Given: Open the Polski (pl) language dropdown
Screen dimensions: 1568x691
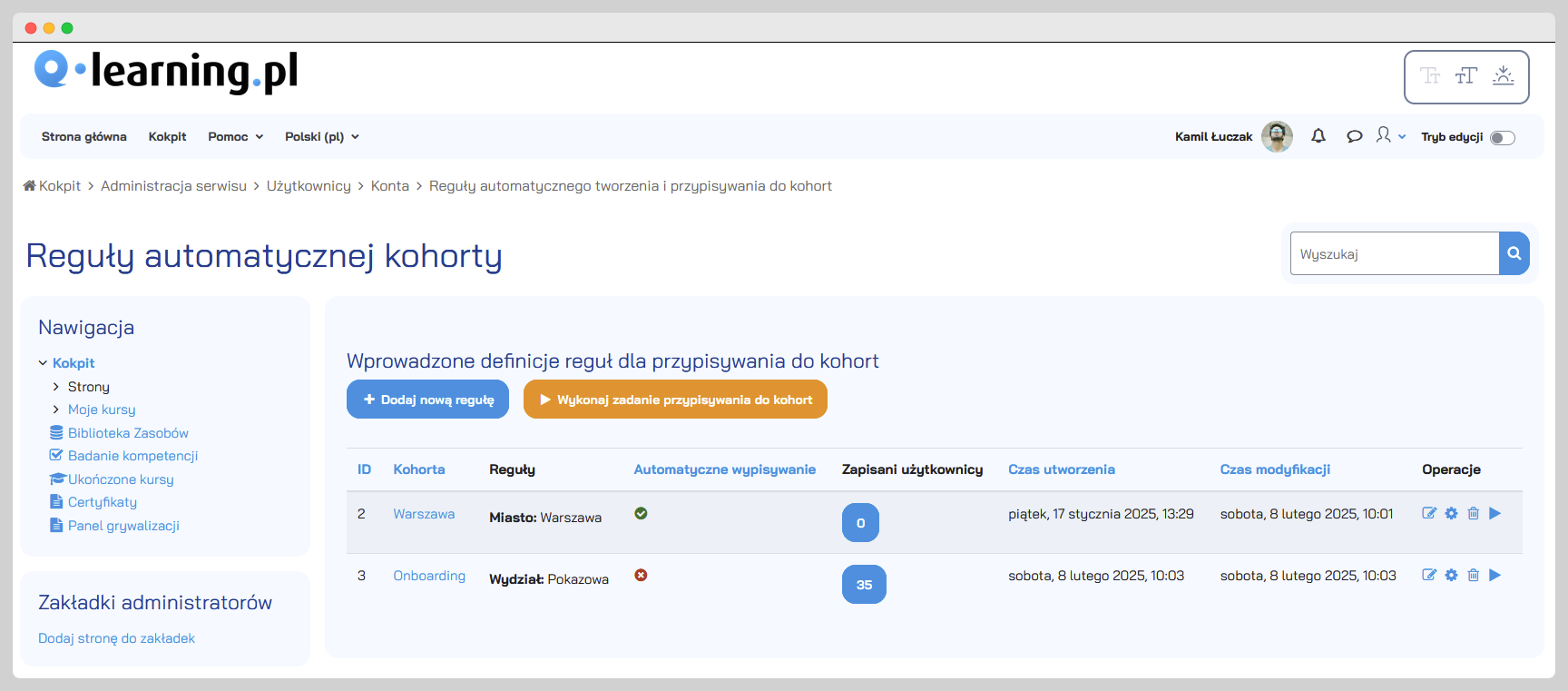Looking at the screenshot, I should click(321, 137).
